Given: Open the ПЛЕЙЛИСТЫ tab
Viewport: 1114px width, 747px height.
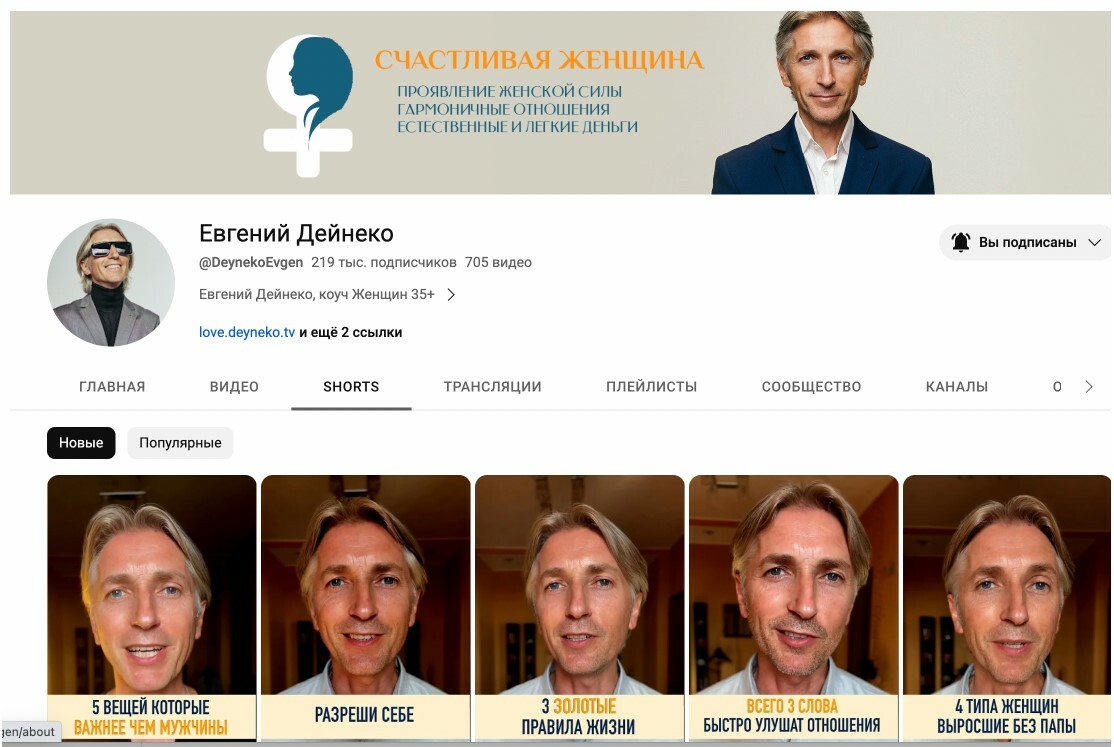Looking at the screenshot, I should click(651, 387).
